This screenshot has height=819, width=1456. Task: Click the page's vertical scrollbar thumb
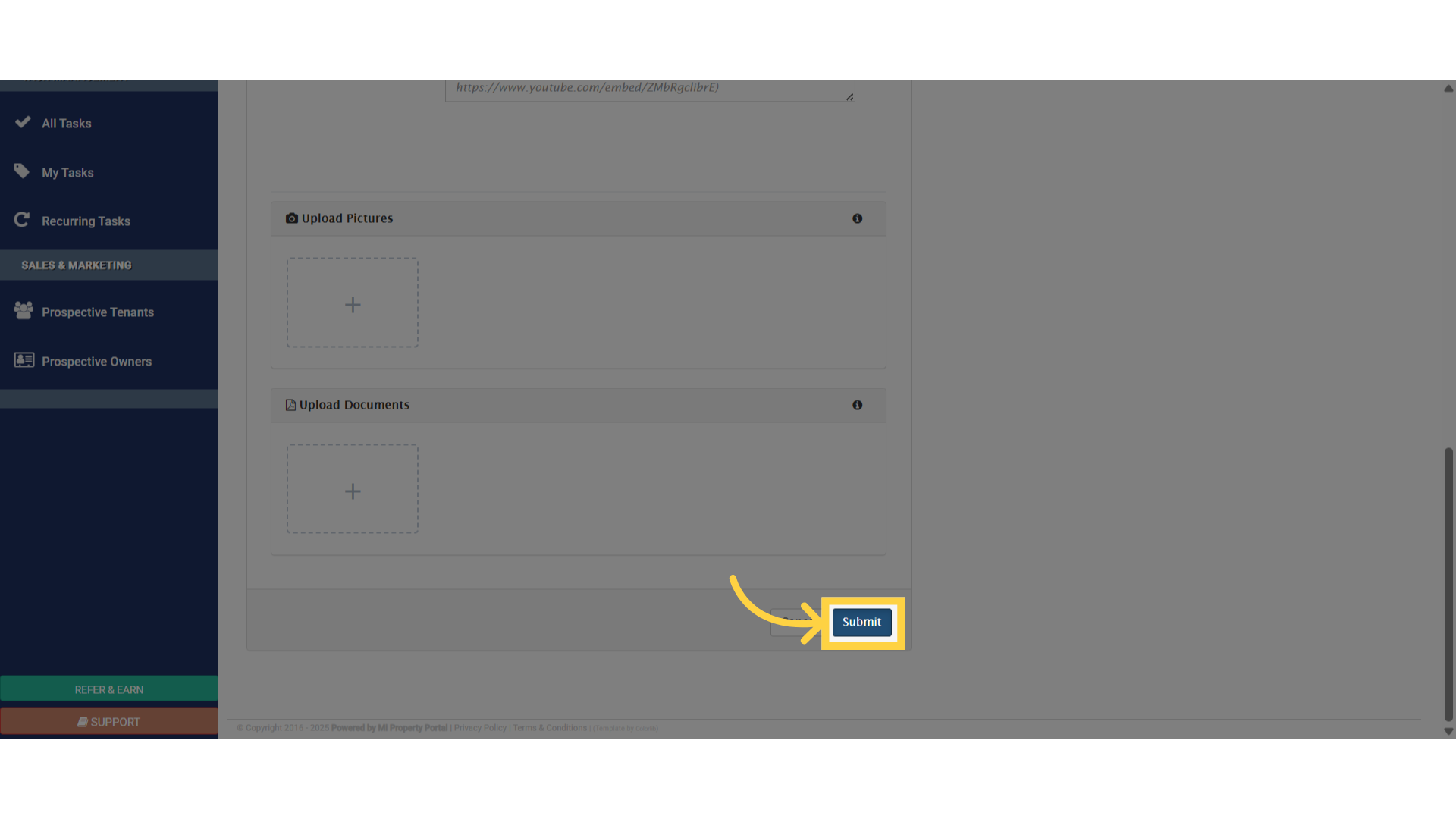[x=1448, y=584]
